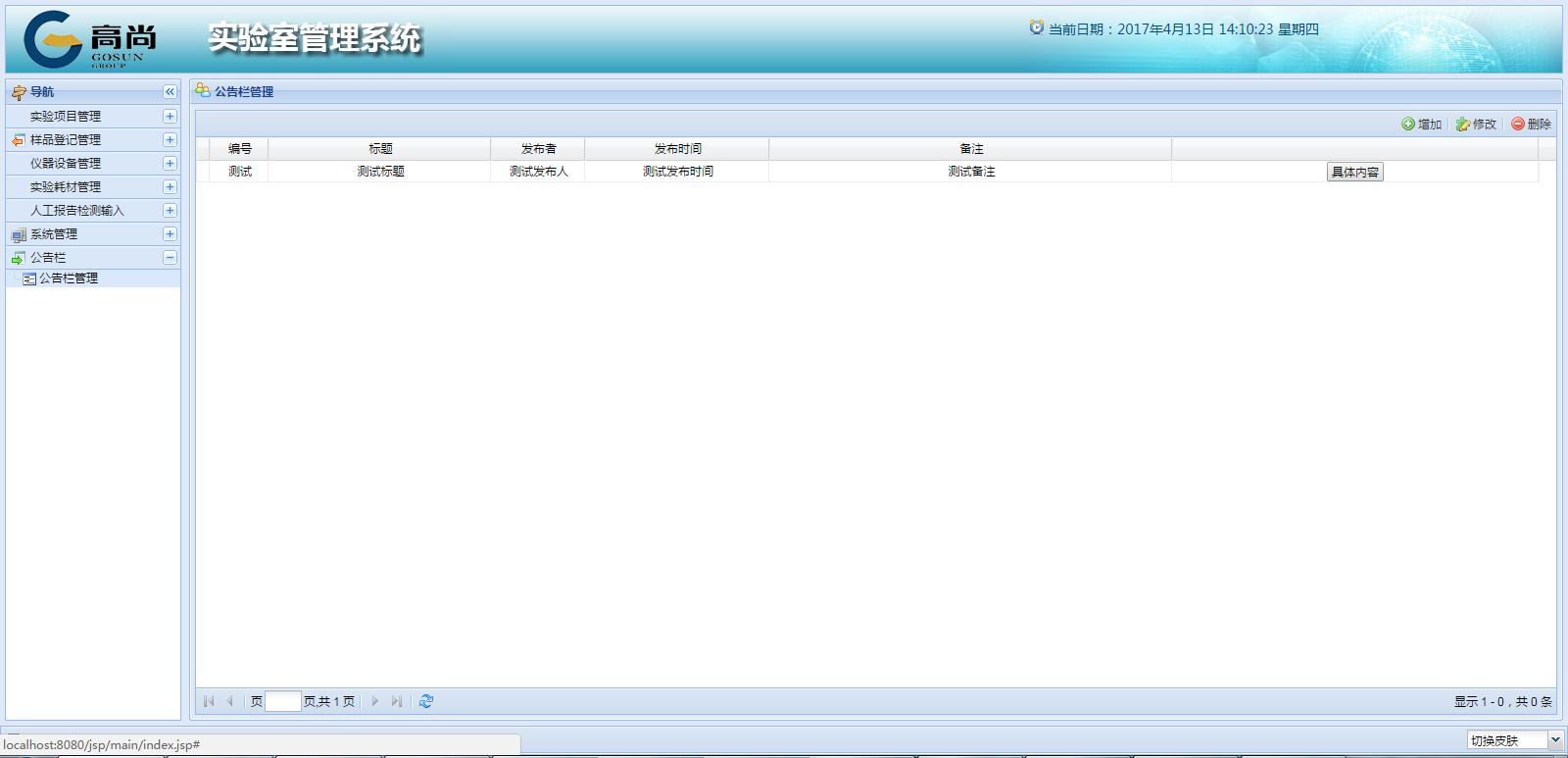Screen dimensions: 1568x758
Task: Go to the next page arrow
Action: [x=375, y=701]
